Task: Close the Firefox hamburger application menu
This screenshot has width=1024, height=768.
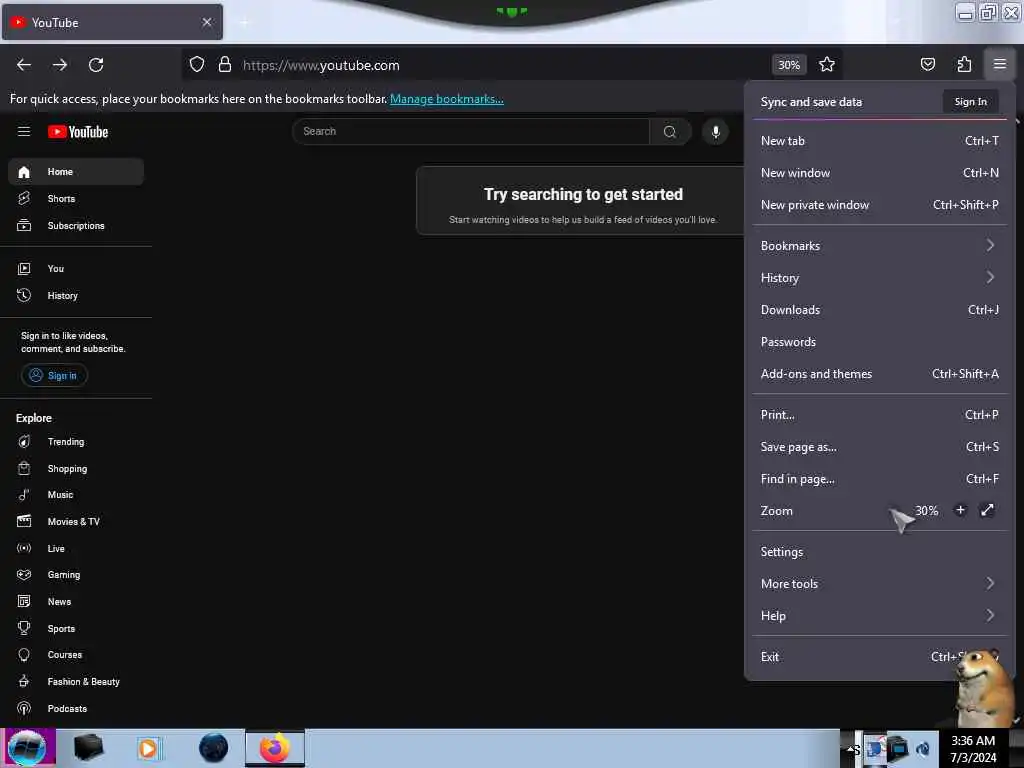Action: pos(1000,65)
